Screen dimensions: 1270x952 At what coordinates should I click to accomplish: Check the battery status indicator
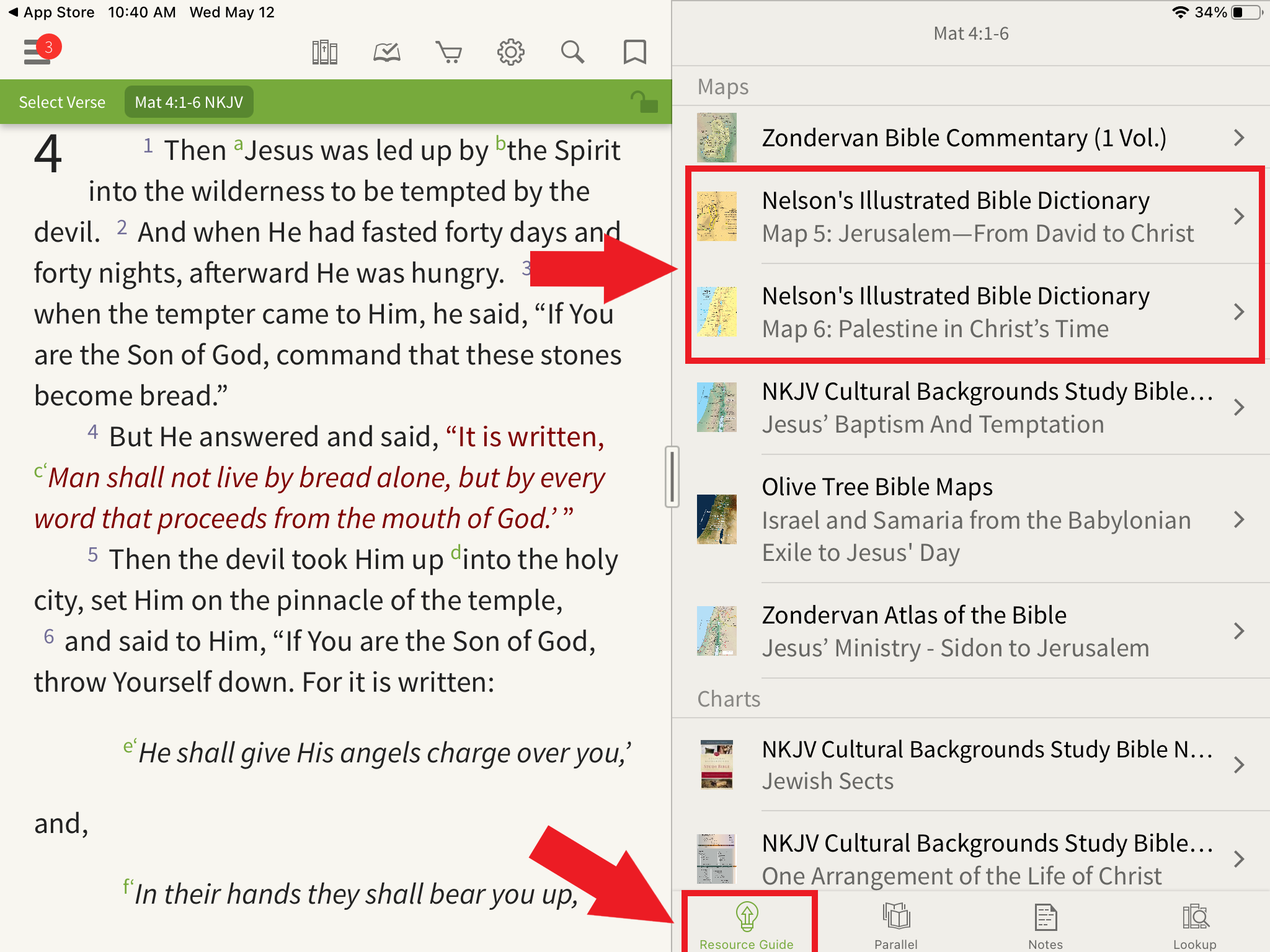[x=1248, y=12]
